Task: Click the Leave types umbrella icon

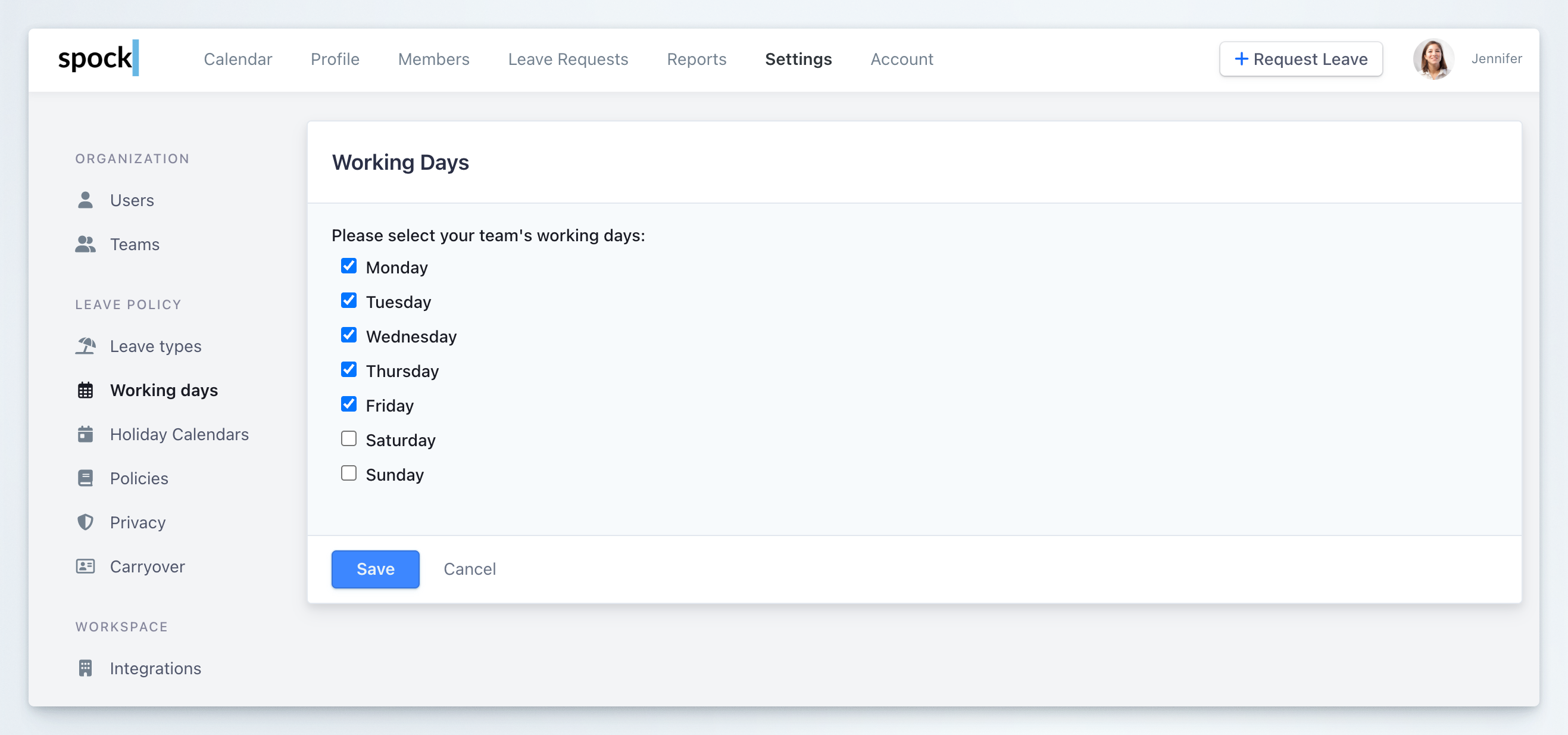Action: coord(85,346)
